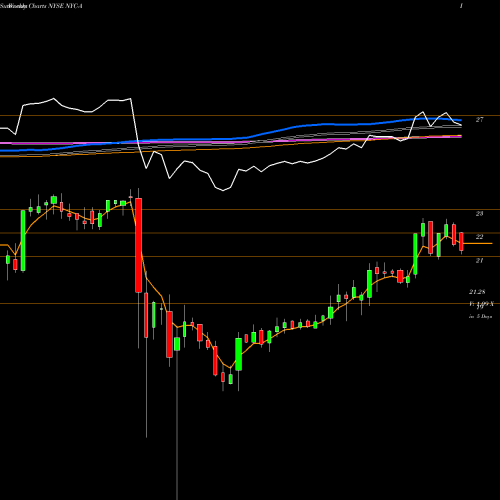500x500 pixels.
Task: Click the '27' axis label
Action: [479, 120]
